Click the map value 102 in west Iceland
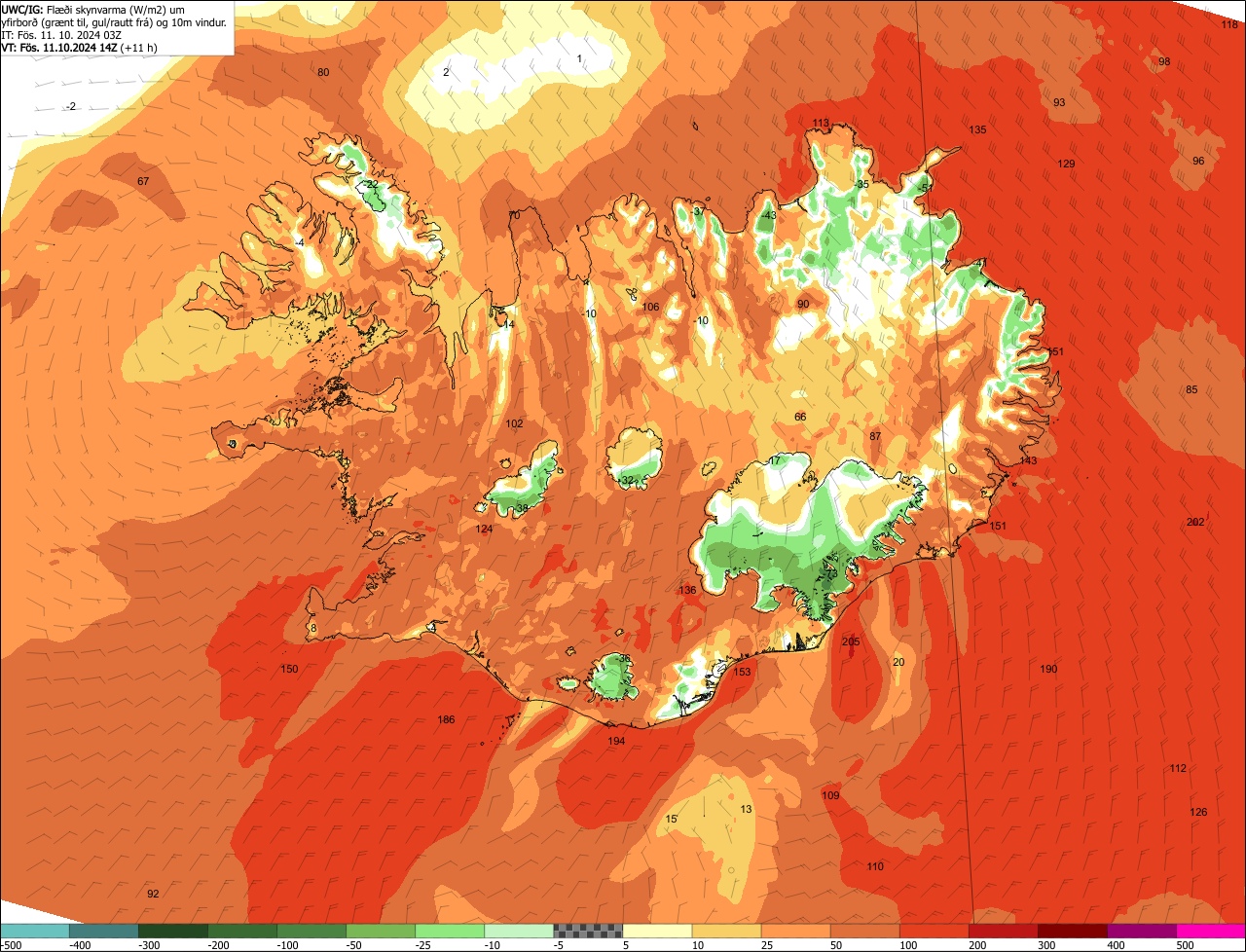This screenshot has width=1246, height=952. tap(514, 423)
